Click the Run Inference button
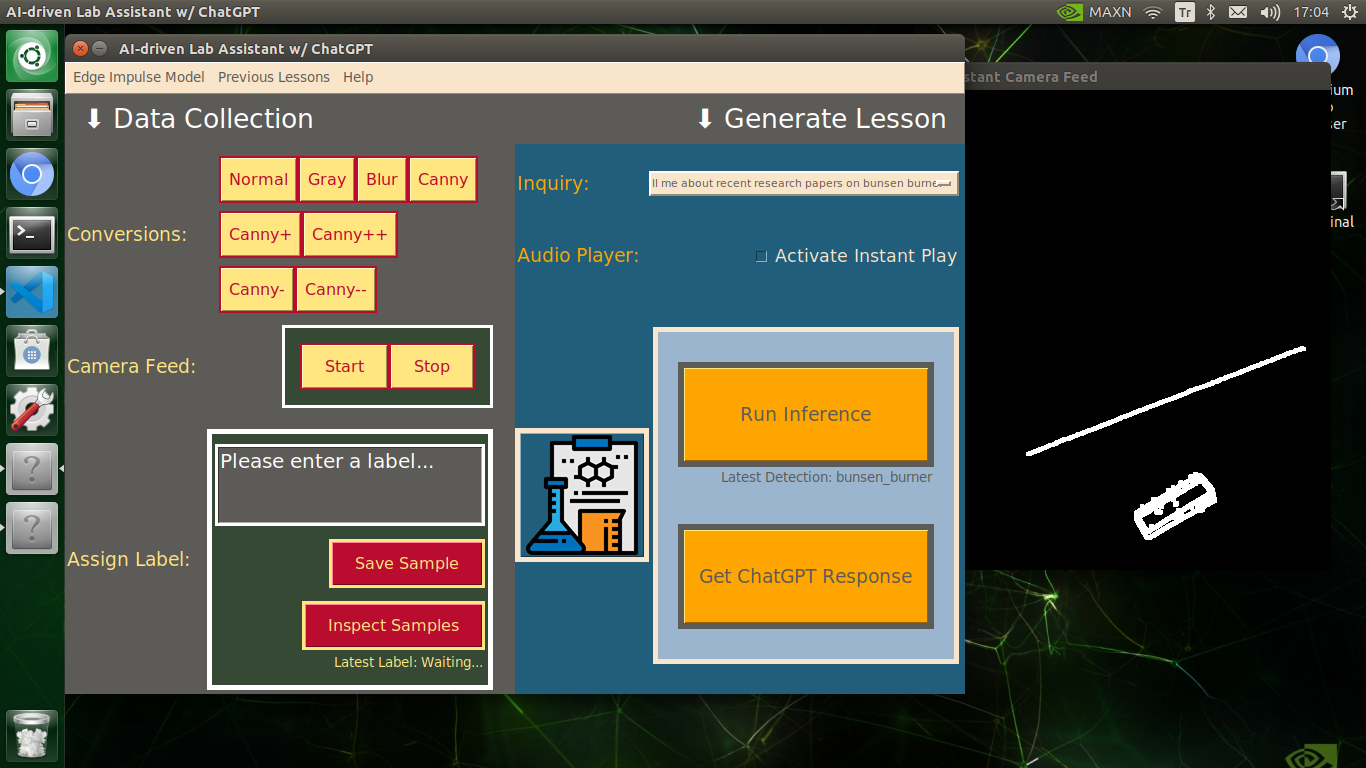This screenshot has height=768, width=1366. tap(806, 414)
